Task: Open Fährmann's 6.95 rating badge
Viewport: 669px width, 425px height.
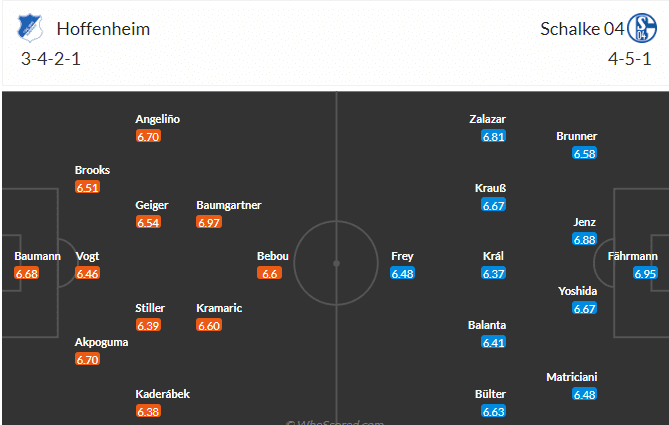Action: [645, 273]
